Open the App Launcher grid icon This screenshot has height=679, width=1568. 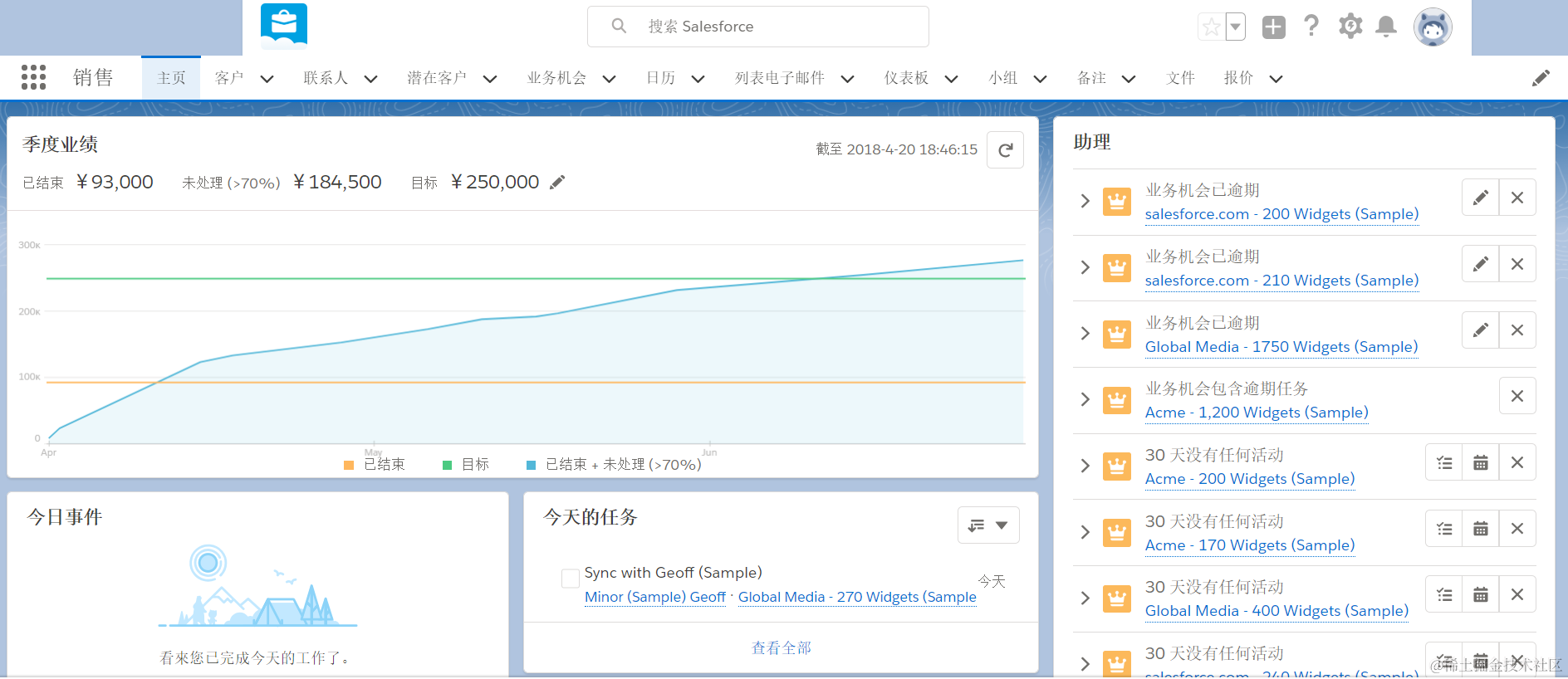coord(33,77)
